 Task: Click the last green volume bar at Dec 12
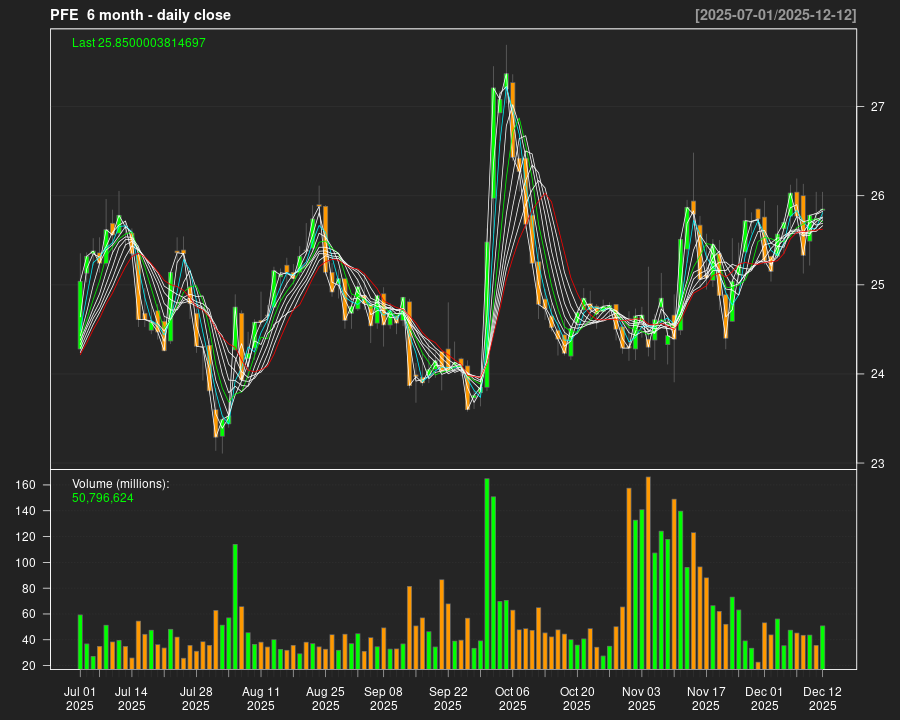coord(822,647)
